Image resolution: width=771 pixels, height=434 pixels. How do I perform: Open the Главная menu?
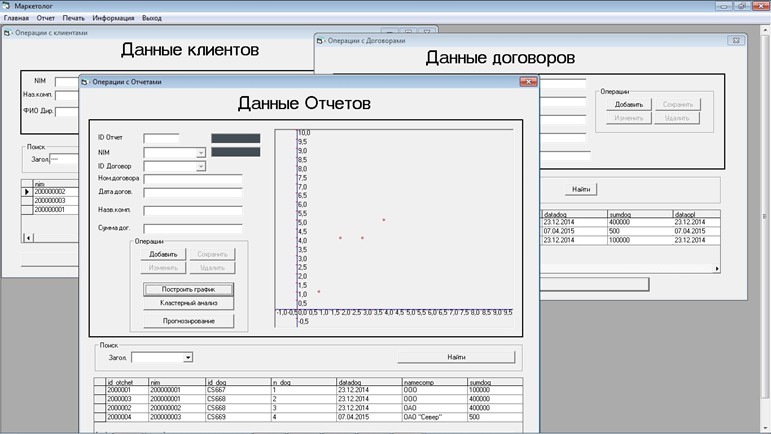(16, 18)
